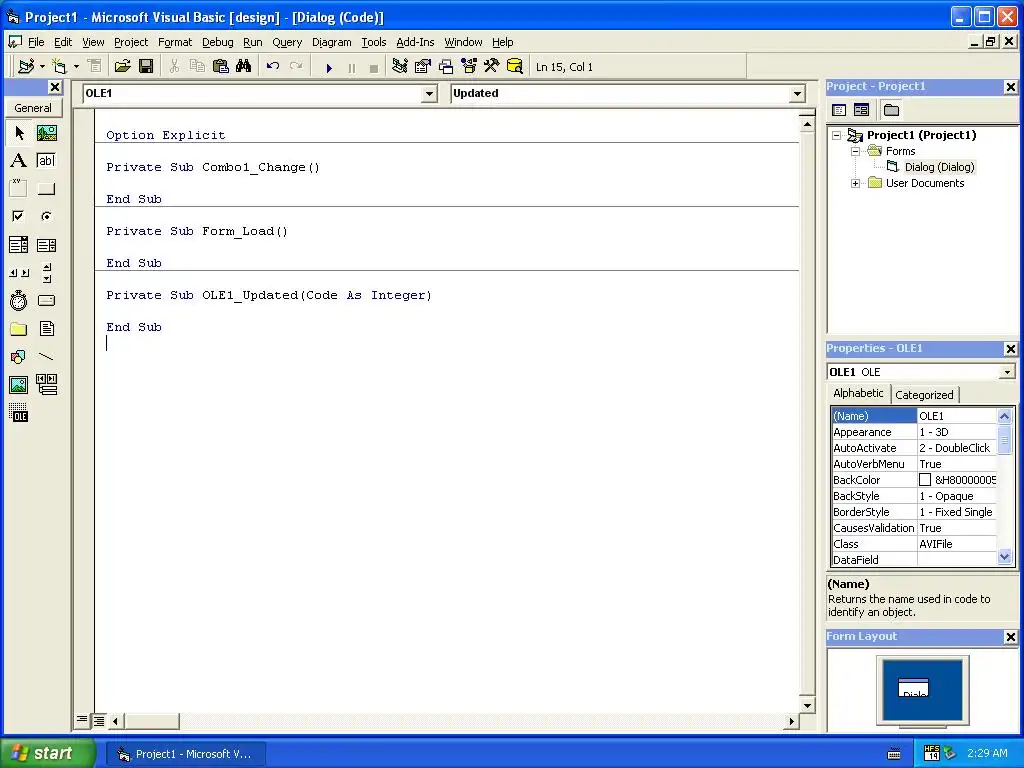The width and height of the screenshot is (1024, 768).
Task: Open the Add-Ins menu
Action: pos(415,42)
